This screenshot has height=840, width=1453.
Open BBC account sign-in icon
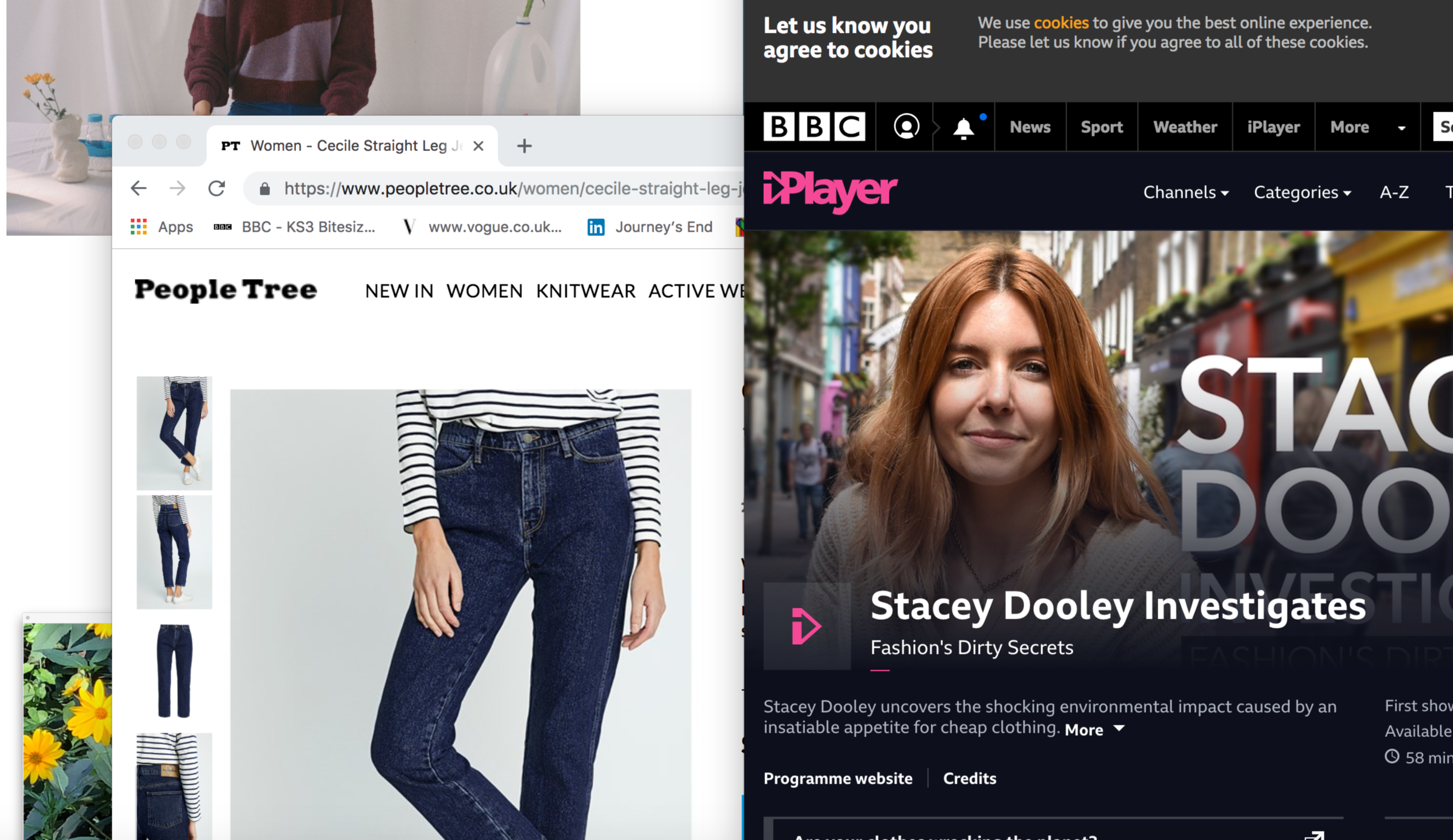[x=906, y=127]
